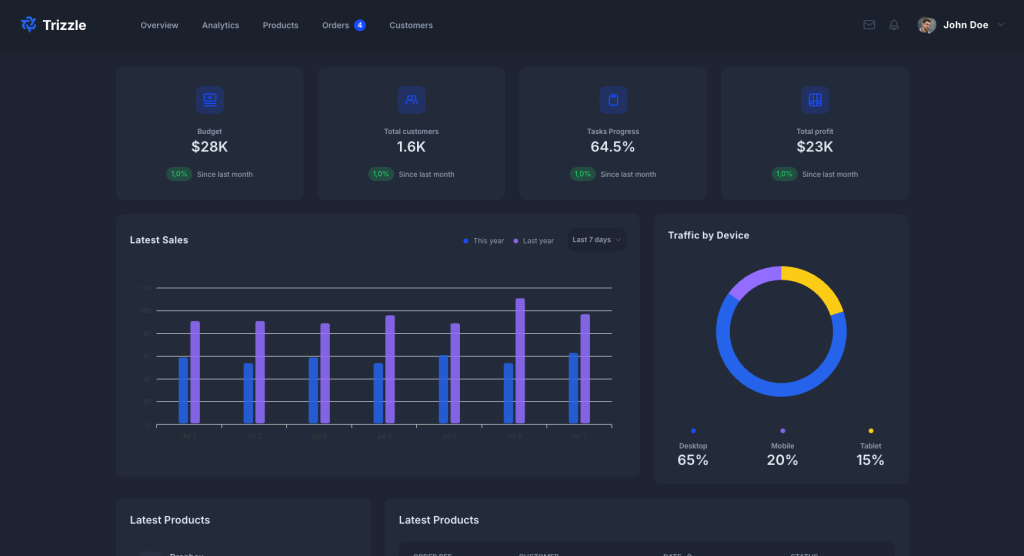Click the Total profit icon
The image size is (1024, 556).
[815, 100]
